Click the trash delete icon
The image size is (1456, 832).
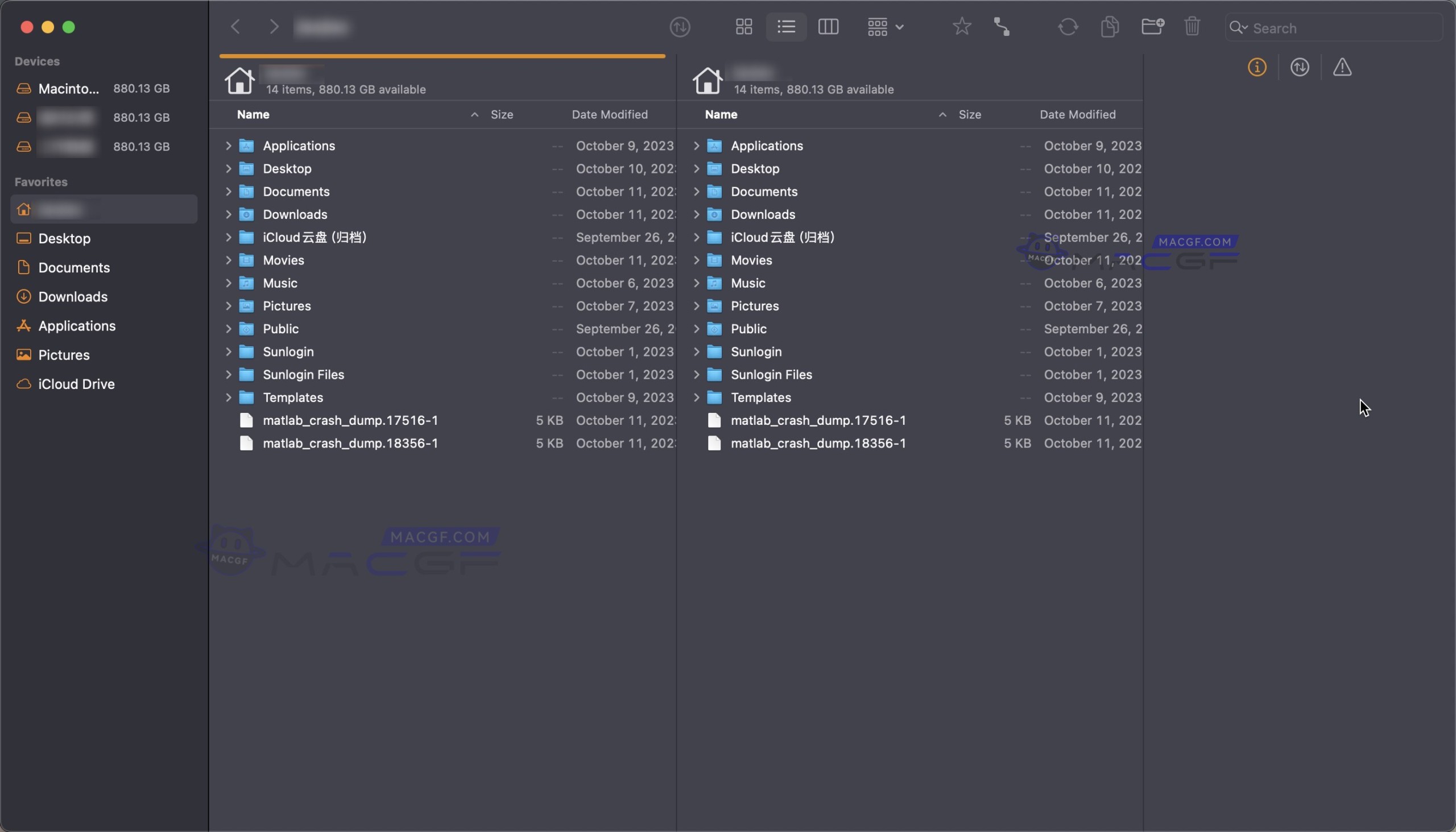1192,27
